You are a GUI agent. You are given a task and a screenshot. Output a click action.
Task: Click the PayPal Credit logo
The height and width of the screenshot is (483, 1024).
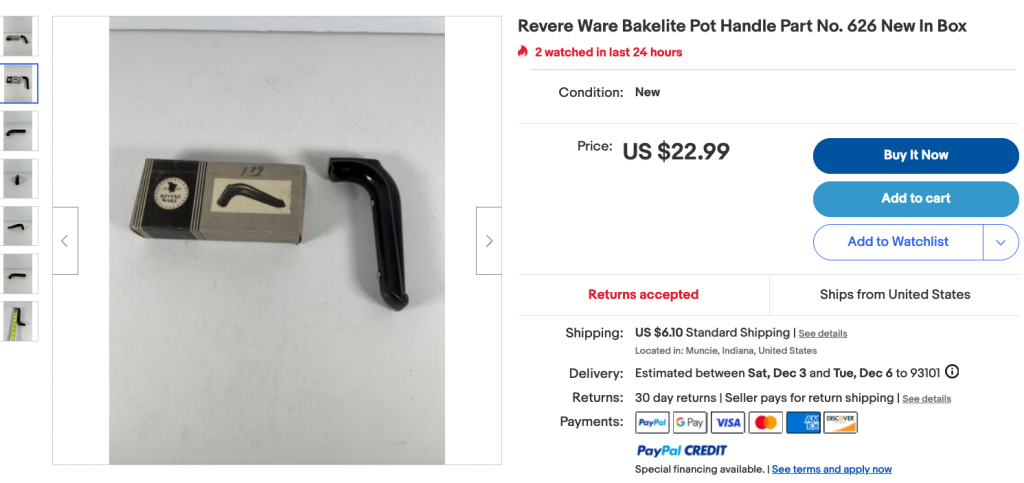tap(681, 450)
